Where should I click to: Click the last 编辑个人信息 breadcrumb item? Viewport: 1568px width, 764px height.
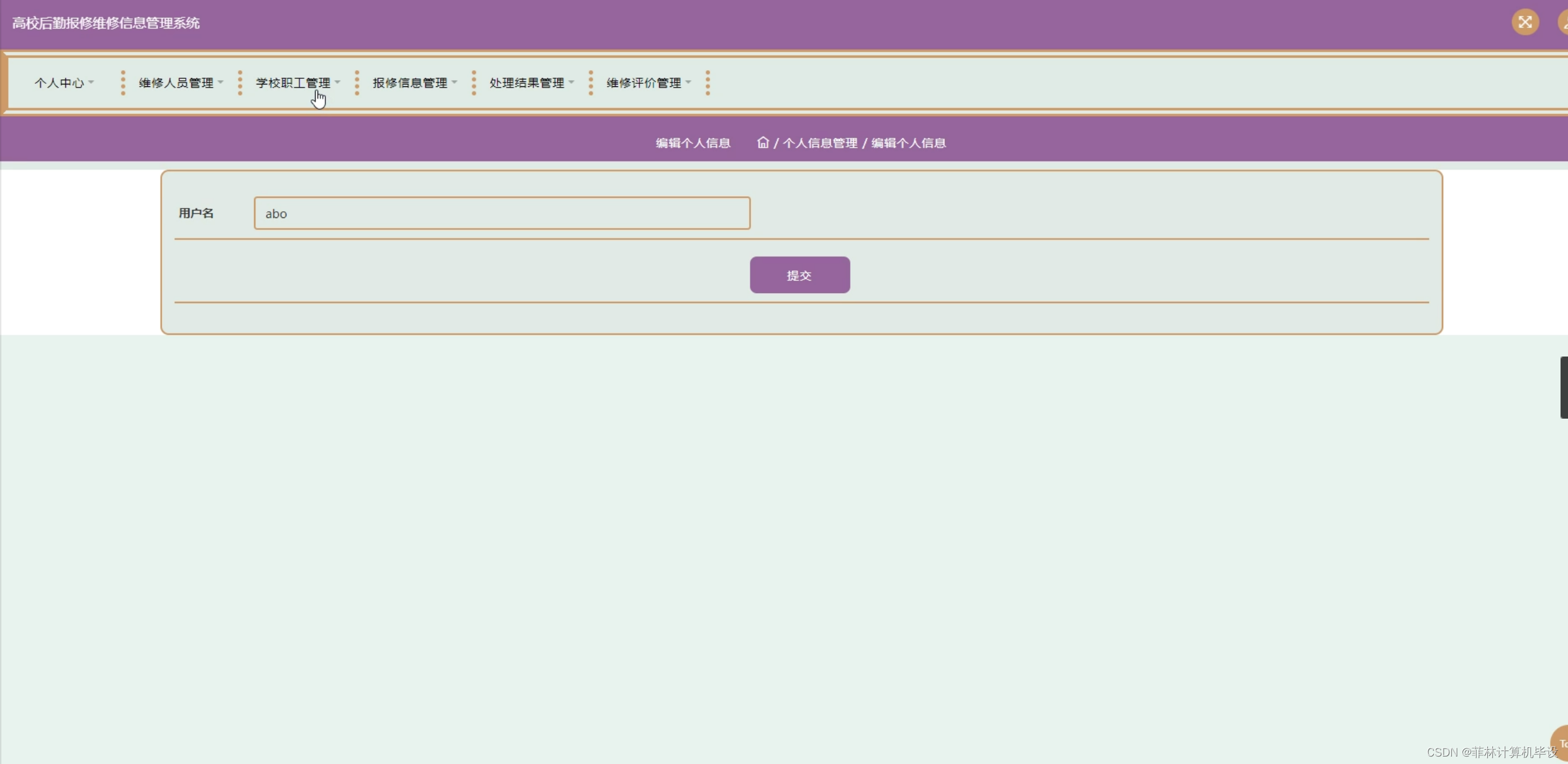(908, 143)
